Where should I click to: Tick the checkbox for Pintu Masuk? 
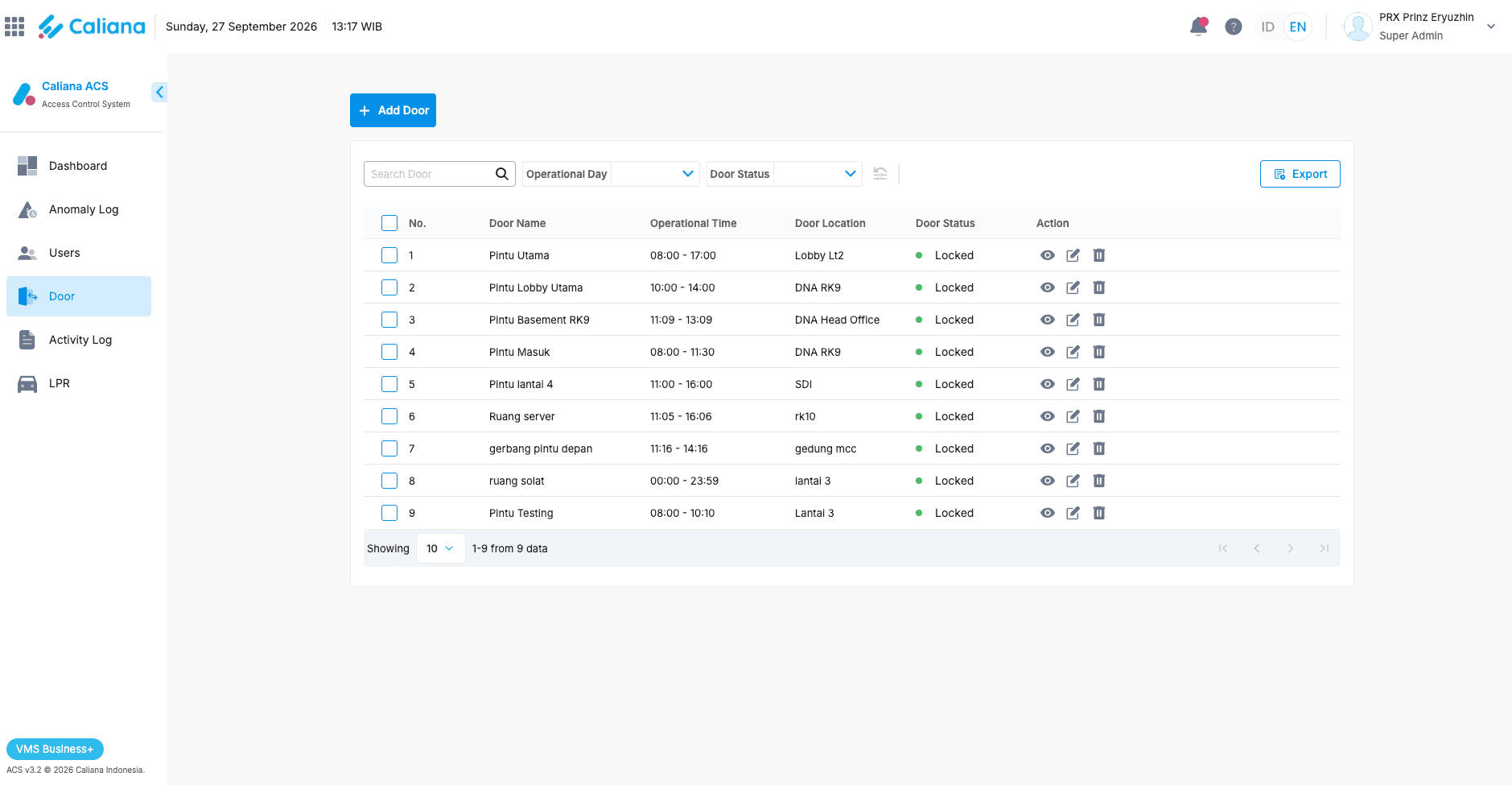pos(389,352)
